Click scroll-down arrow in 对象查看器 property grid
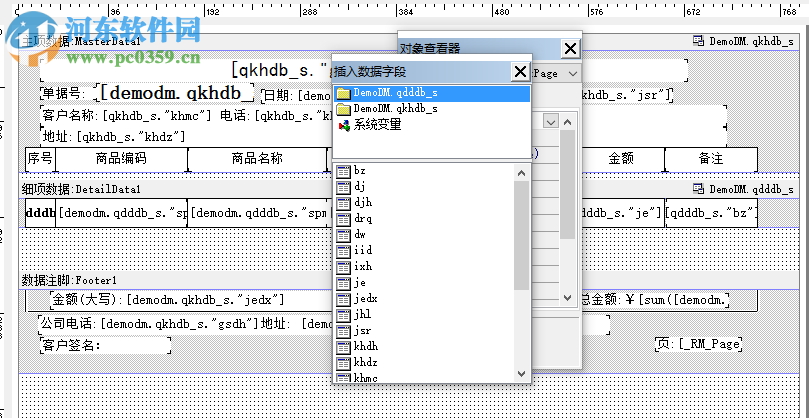This screenshot has width=809, height=418. 568,298
